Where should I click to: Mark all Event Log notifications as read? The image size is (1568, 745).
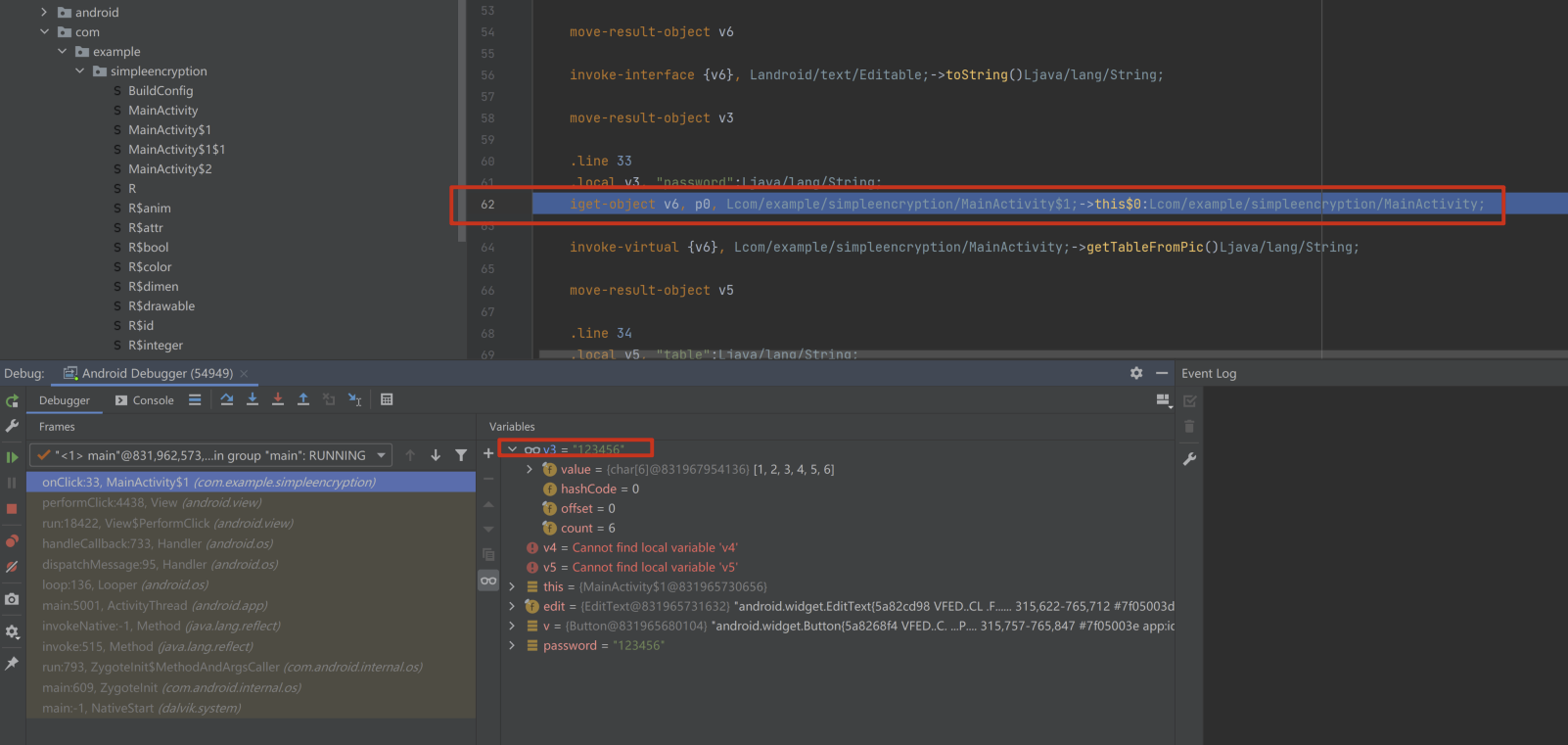click(x=1190, y=400)
